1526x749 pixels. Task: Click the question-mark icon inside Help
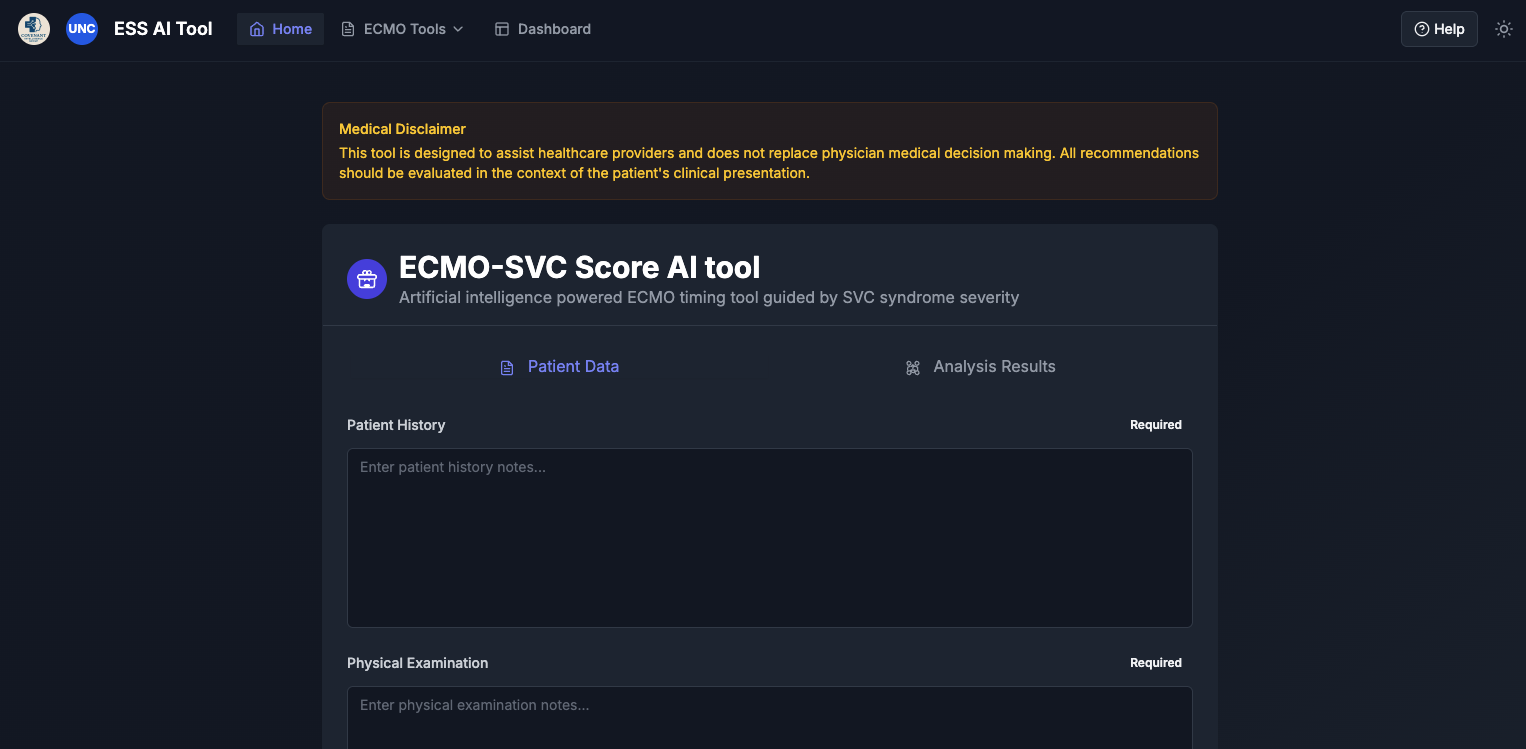coord(1421,29)
